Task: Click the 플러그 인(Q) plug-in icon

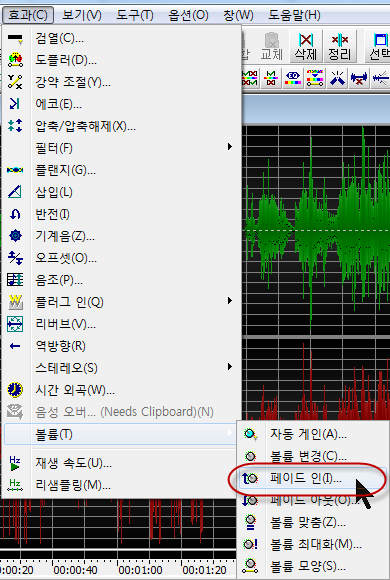Action: [15, 302]
